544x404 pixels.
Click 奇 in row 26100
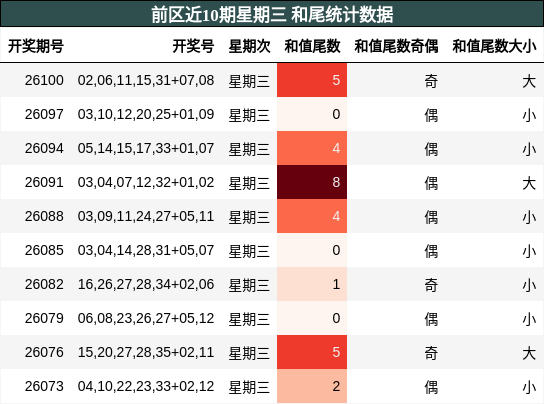pos(431,81)
